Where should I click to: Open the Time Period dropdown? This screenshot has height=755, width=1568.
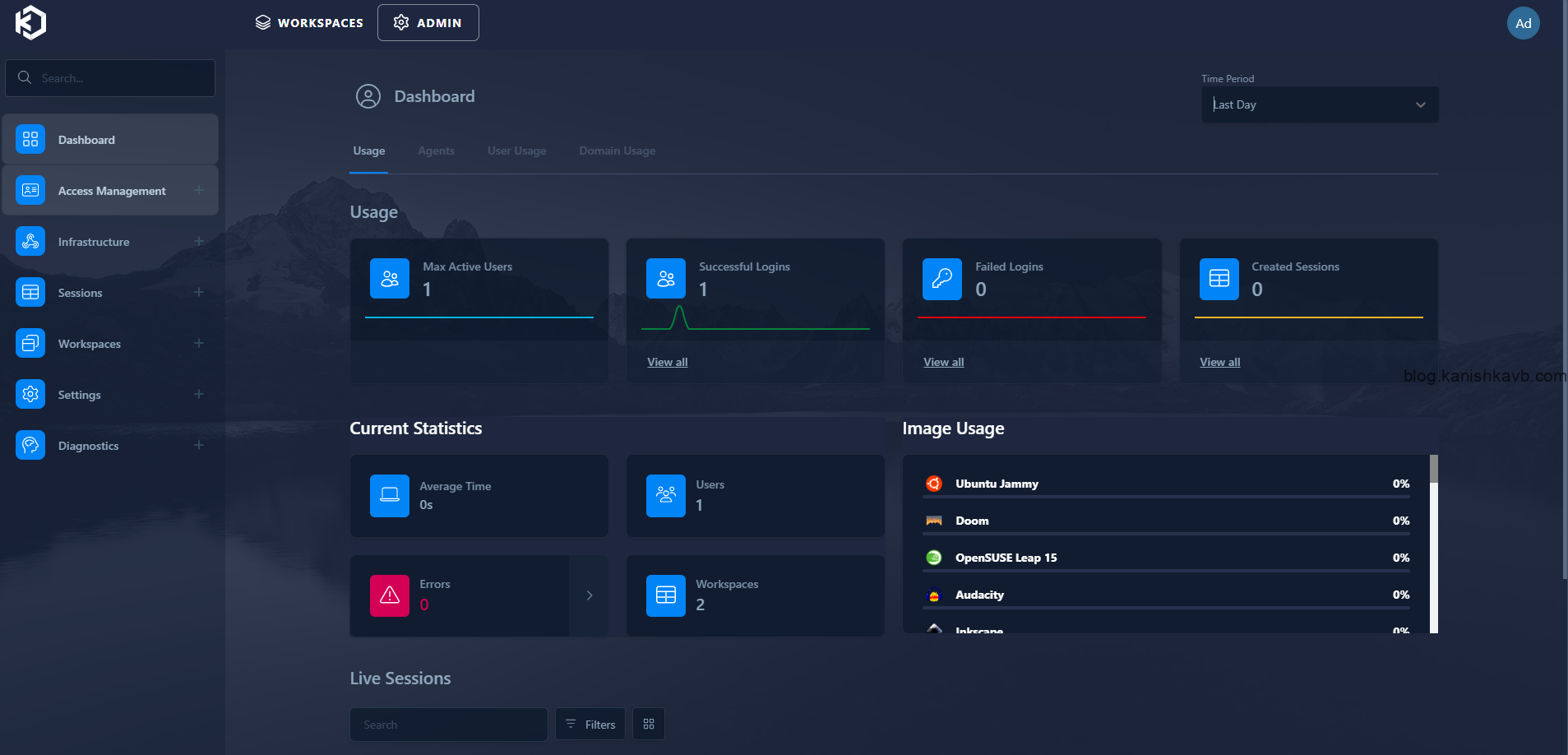point(1318,104)
